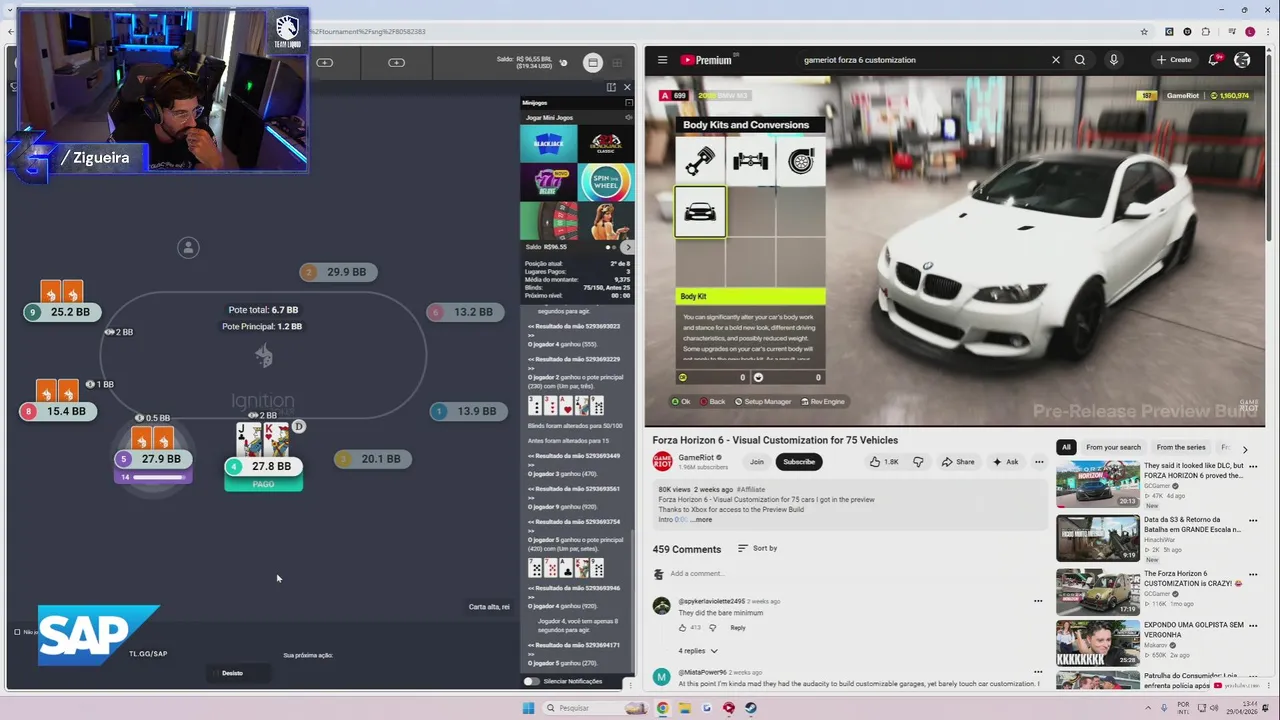Clear the YouTube search box text

1055,60
